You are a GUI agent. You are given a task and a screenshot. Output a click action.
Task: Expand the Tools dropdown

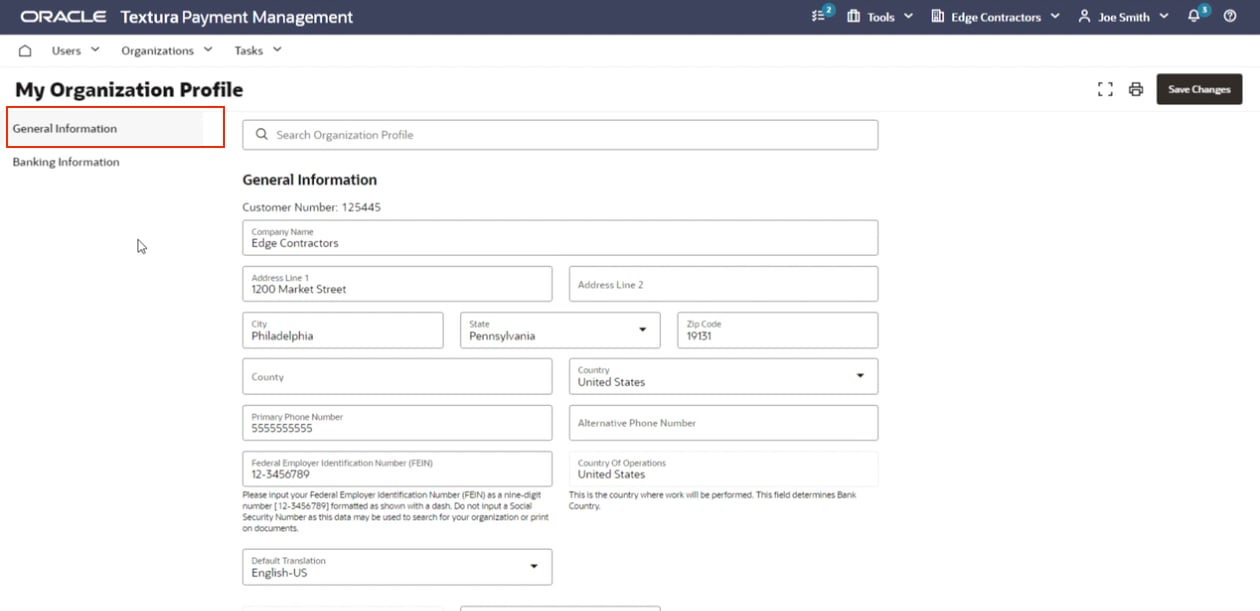[x=880, y=17]
